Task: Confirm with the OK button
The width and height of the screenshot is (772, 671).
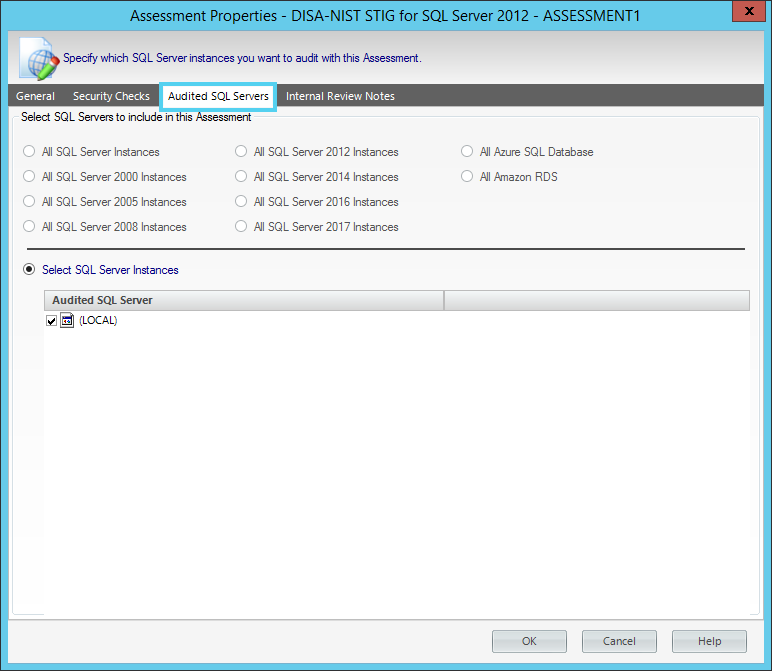Action: [x=529, y=641]
